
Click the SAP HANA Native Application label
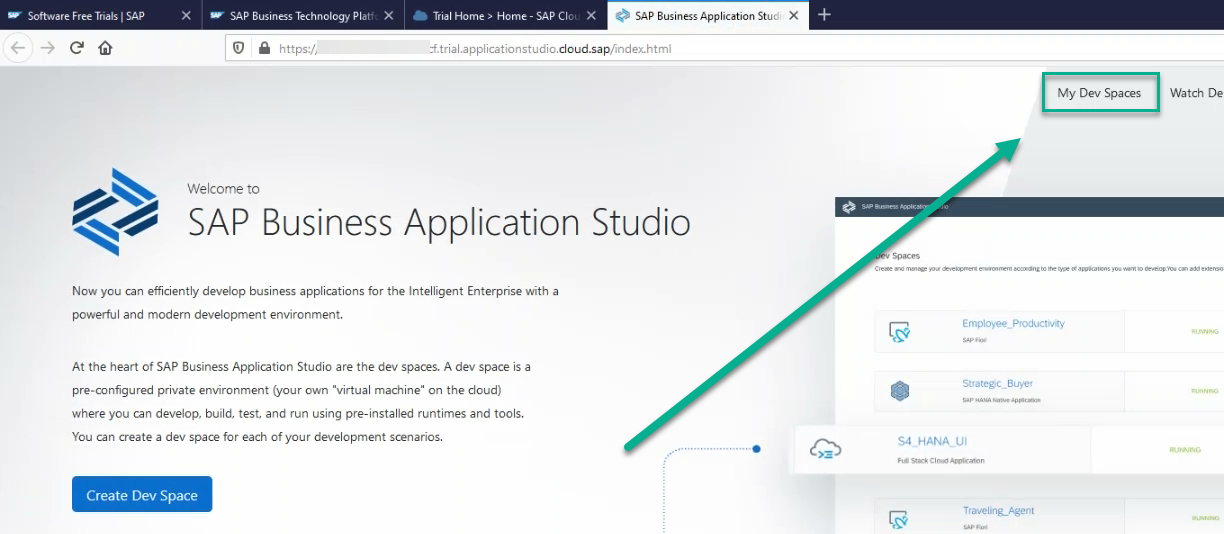pyautogui.click(x=1001, y=400)
